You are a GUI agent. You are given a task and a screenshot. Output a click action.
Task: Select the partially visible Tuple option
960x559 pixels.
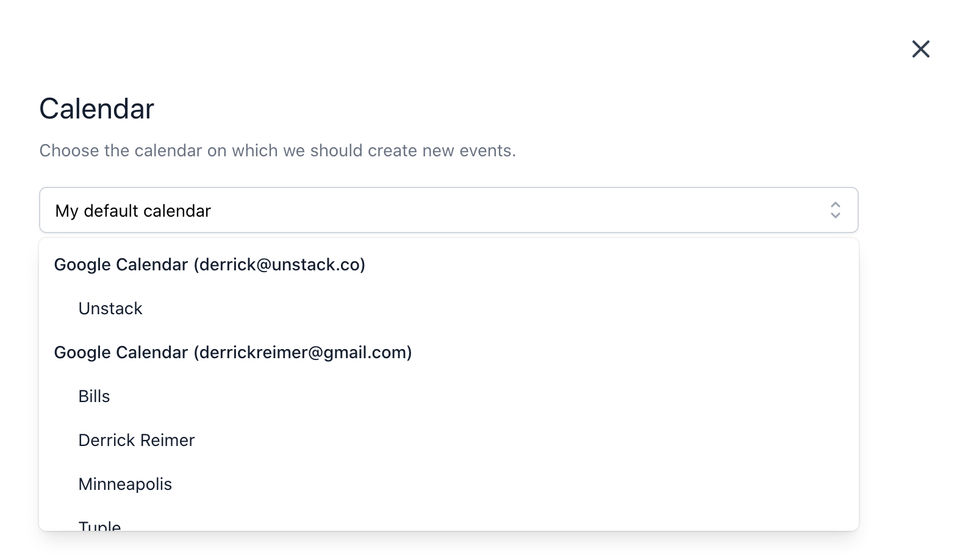(x=100, y=524)
